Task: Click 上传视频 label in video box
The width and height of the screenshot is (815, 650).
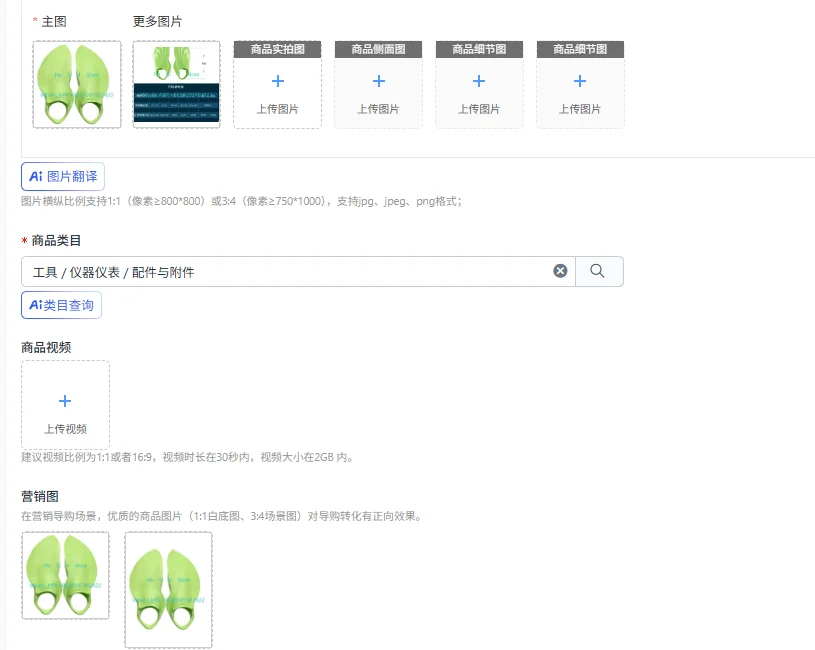Action: [x=65, y=429]
